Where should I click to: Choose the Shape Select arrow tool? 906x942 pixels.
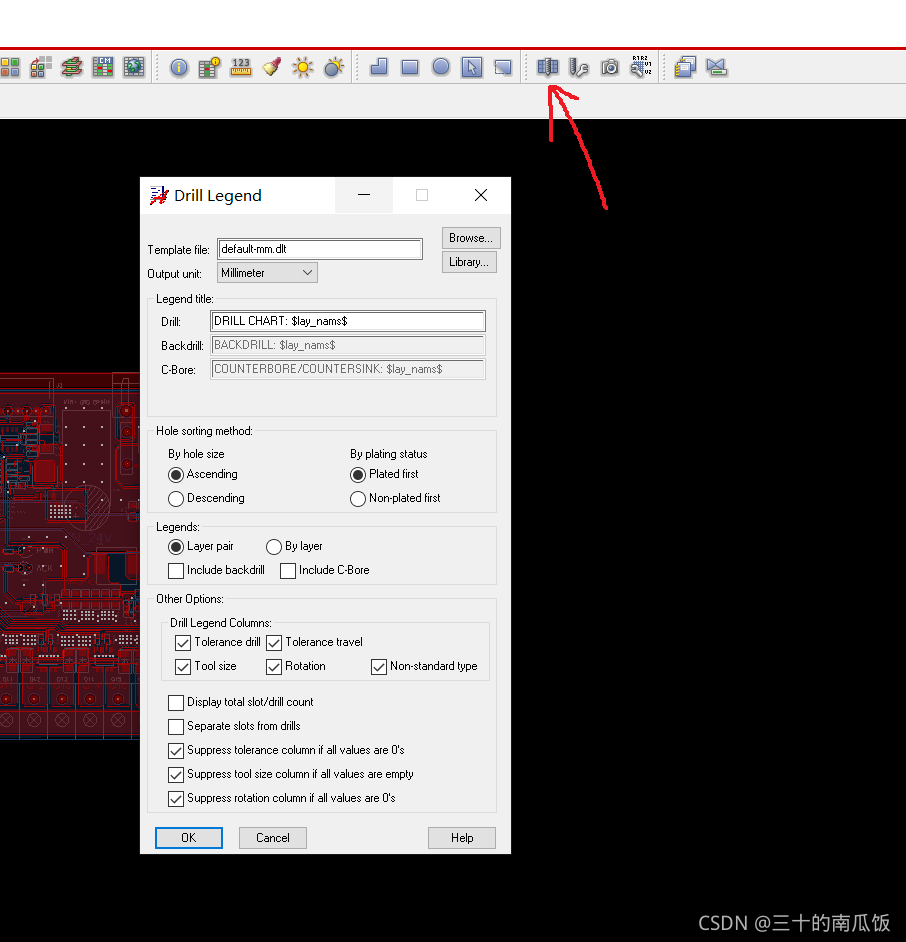pos(472,67)
